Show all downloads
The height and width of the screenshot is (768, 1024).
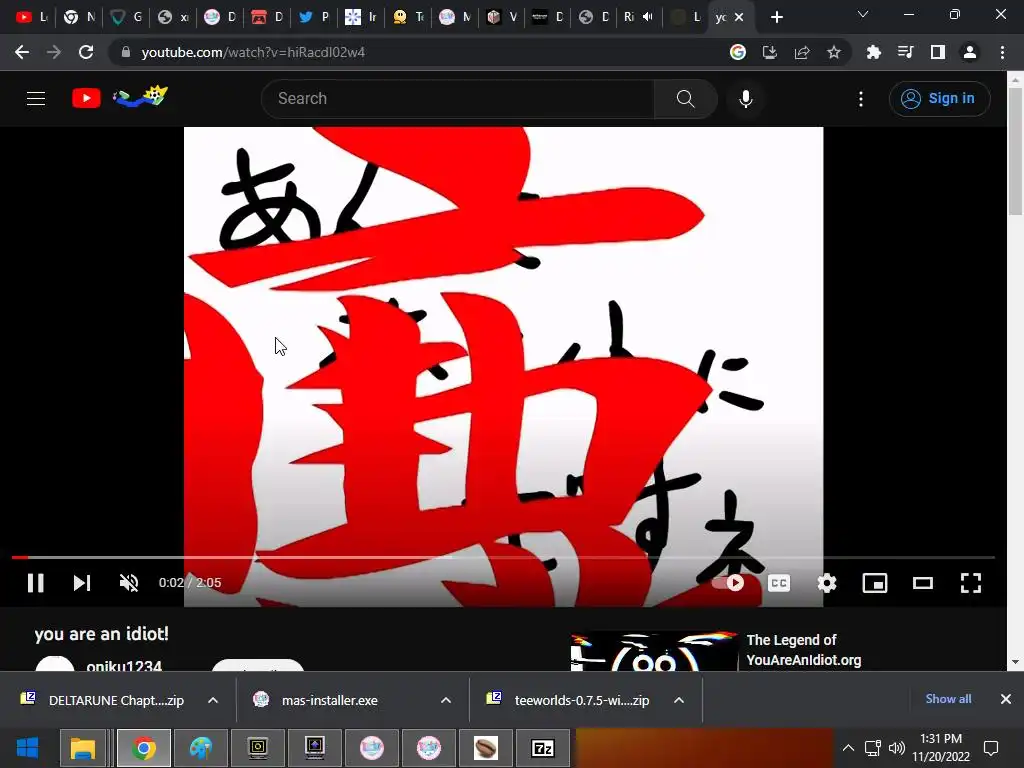click(948, 699)
